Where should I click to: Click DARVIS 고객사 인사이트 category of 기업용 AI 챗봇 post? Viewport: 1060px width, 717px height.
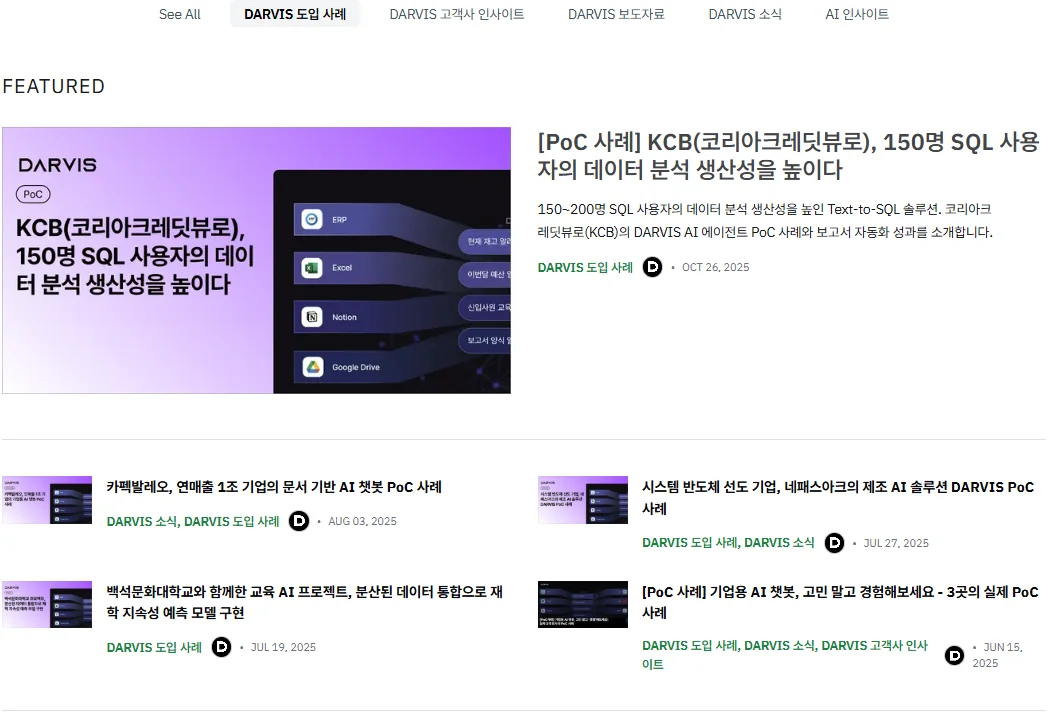785,655
